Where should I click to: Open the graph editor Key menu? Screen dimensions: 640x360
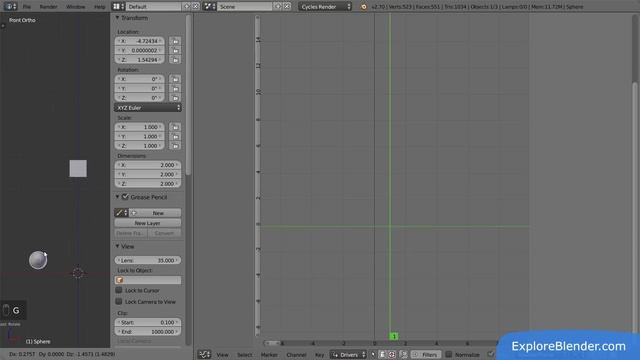[x=320, y=355]
